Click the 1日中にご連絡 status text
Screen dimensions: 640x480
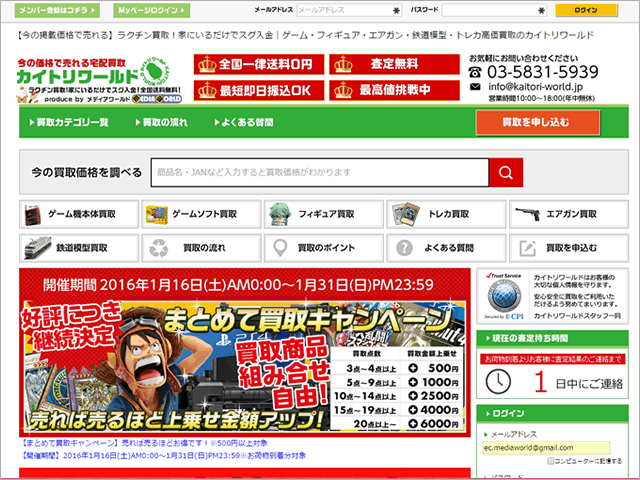click(x=578, y=382)
